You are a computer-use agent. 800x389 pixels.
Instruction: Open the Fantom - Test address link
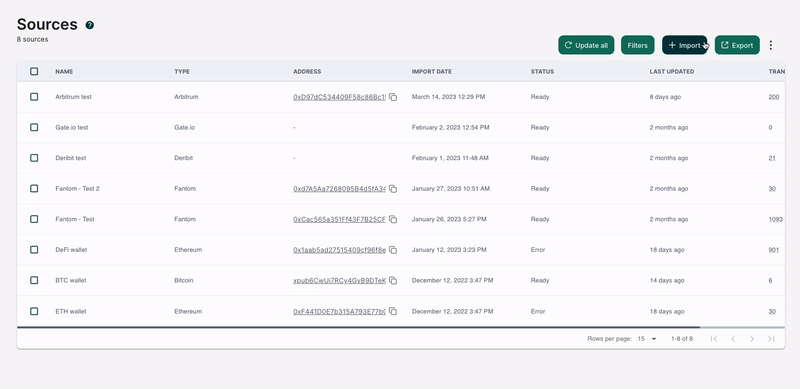click(x=339, y=220)
